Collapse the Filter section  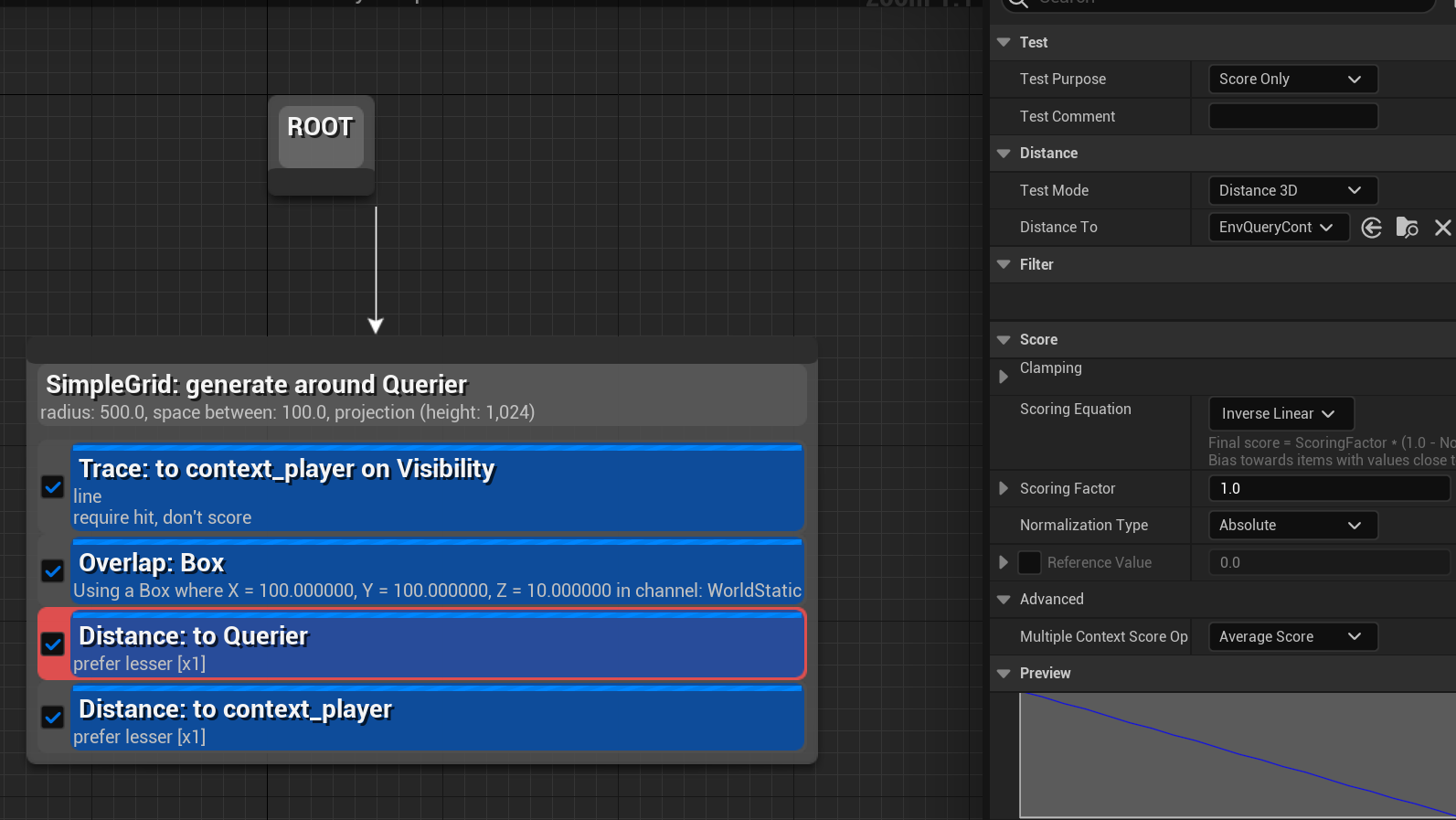click(x=1004, y=264)
